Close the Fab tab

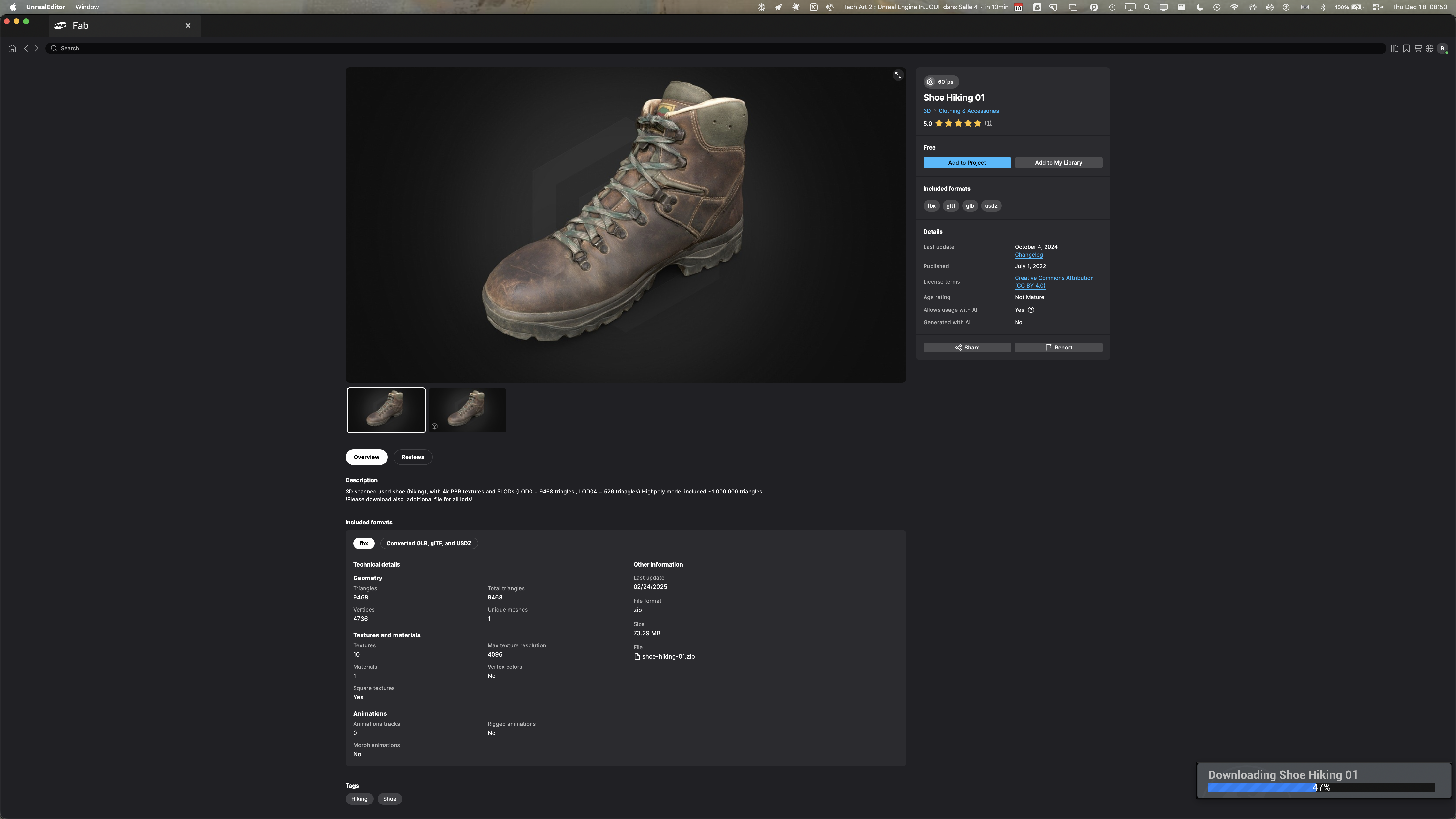[188, 26]
